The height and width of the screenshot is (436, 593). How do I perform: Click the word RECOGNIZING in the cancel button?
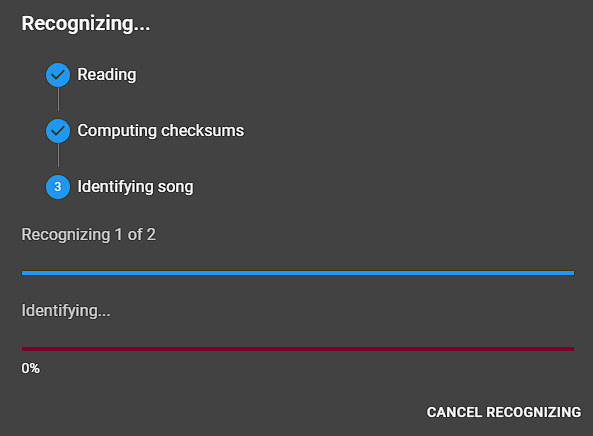tap(534, 412)
